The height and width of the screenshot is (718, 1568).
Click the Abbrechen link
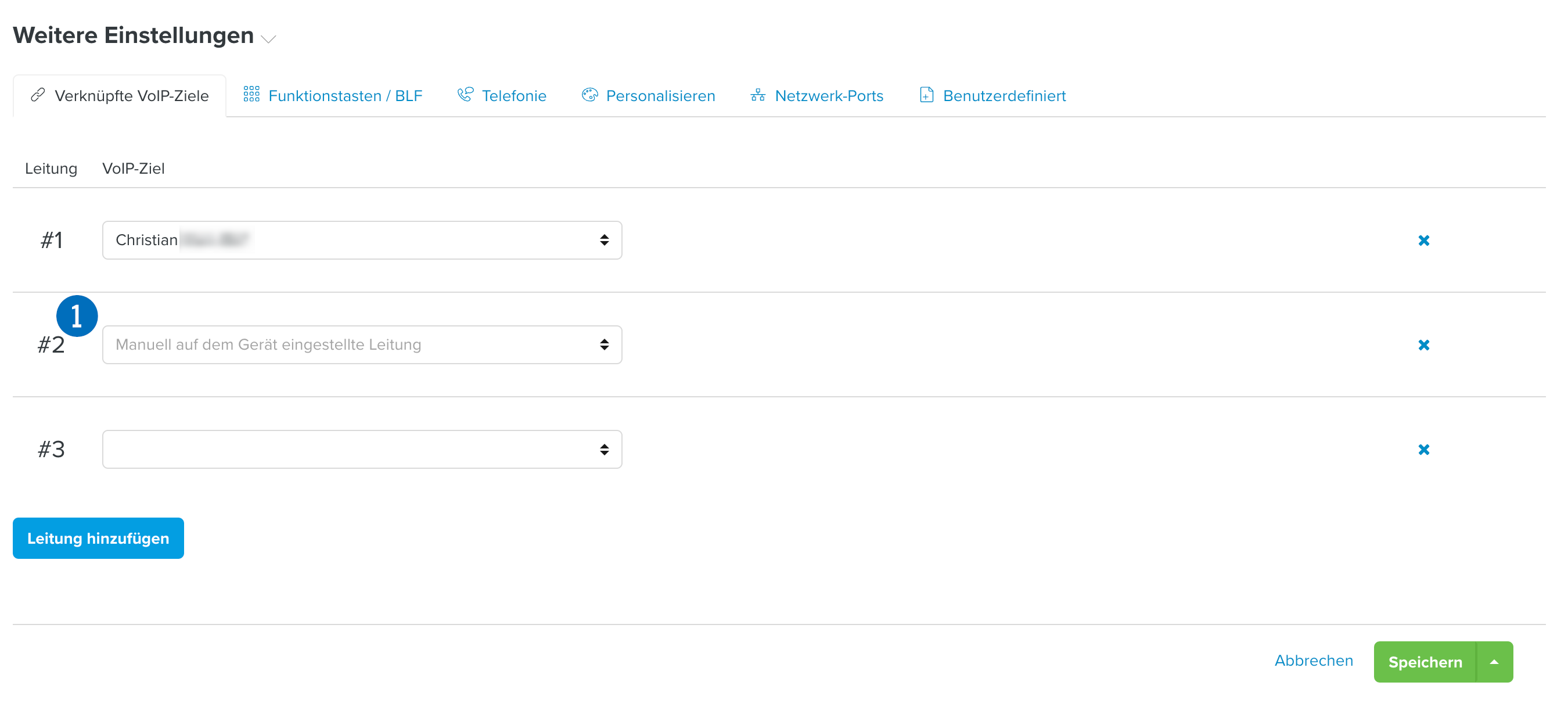point(1314,660)
